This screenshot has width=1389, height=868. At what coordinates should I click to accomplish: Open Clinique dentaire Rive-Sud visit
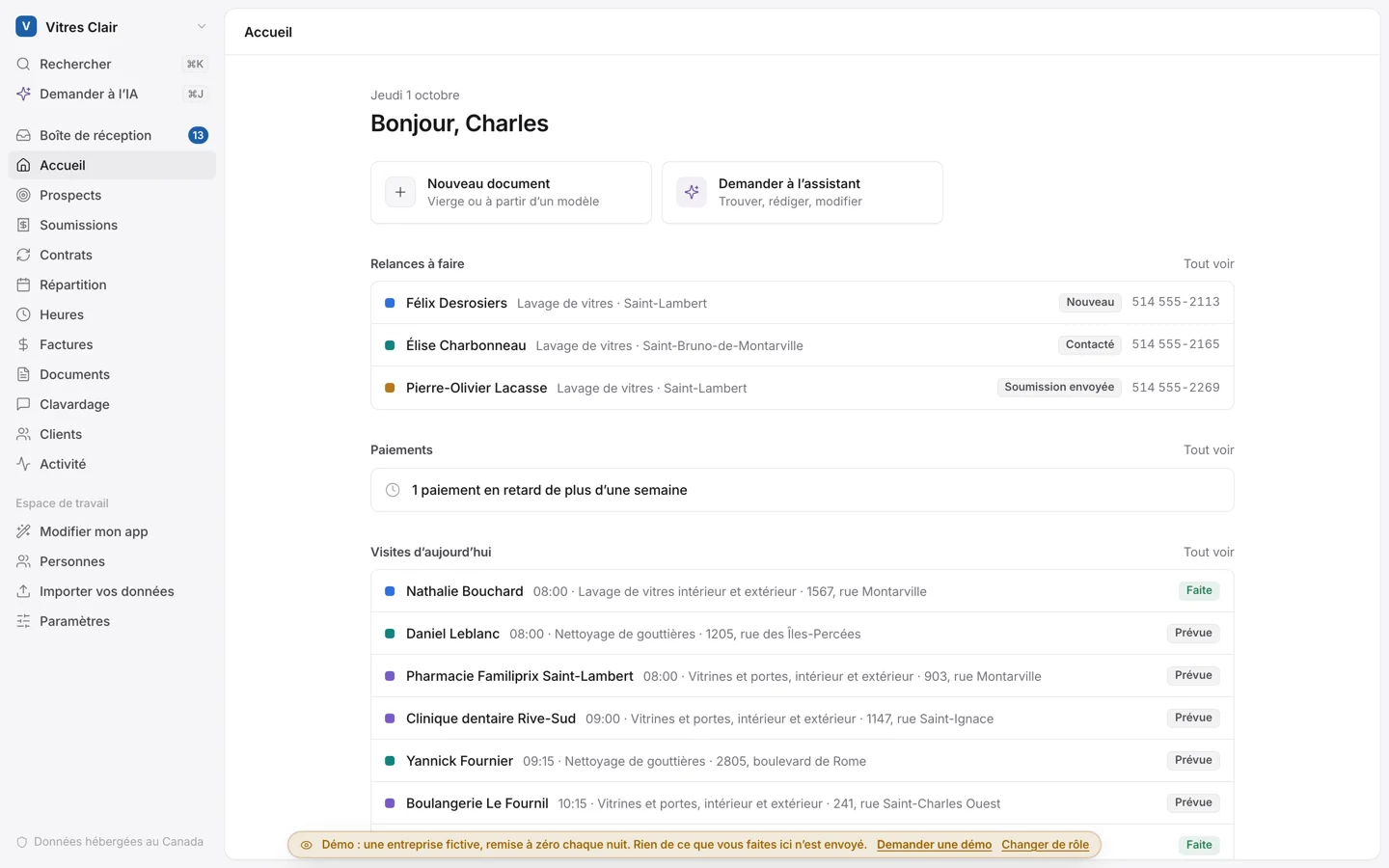(803, 719)
